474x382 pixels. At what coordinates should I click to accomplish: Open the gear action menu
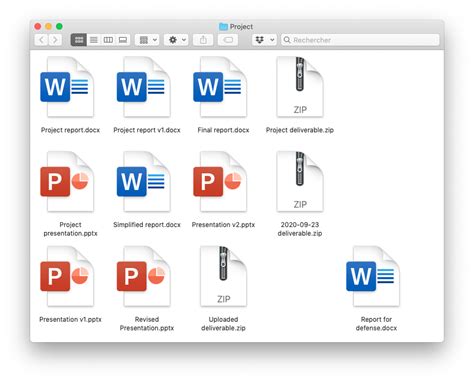177,40
